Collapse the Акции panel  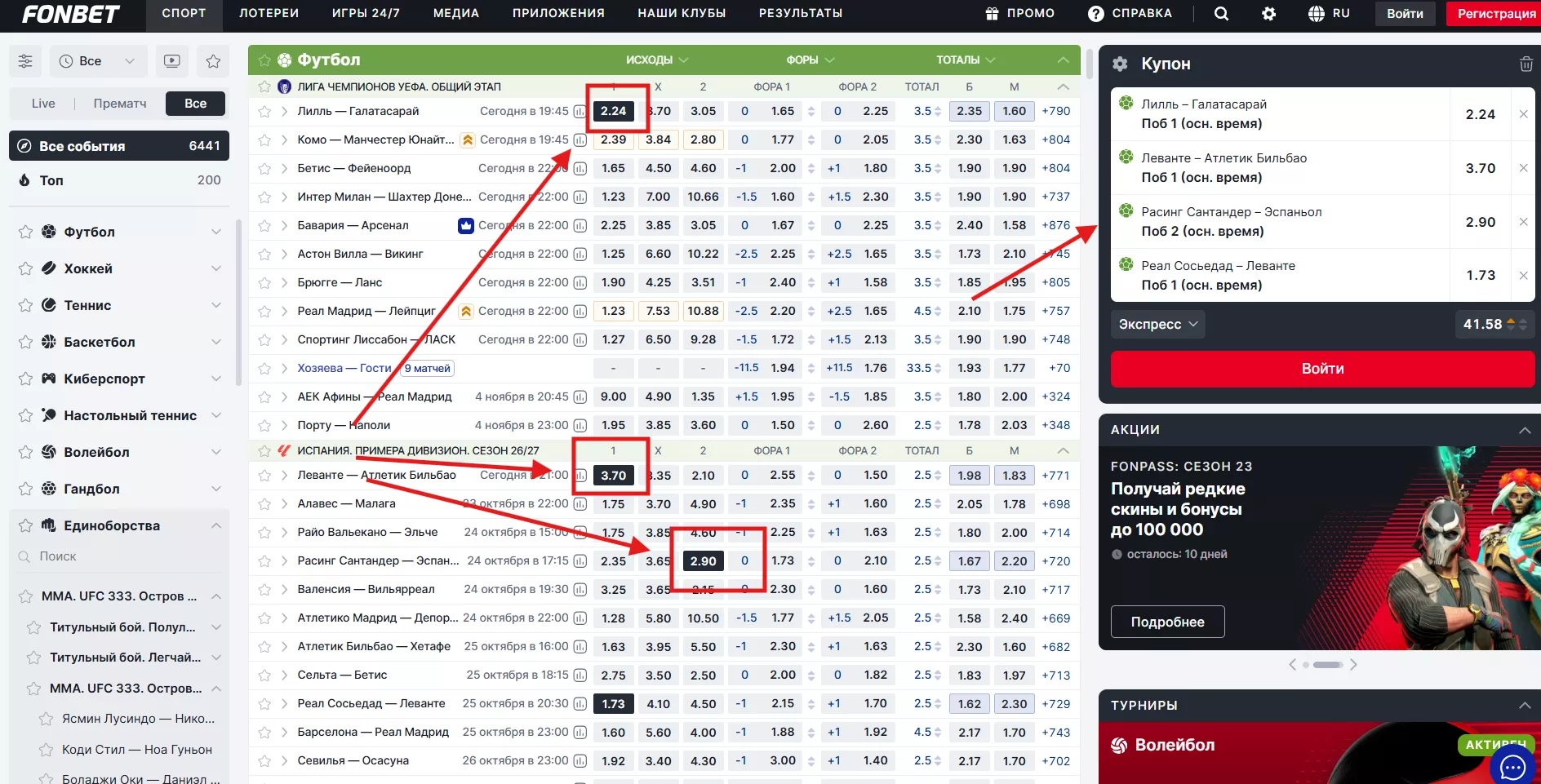[x=1525, y=430]
